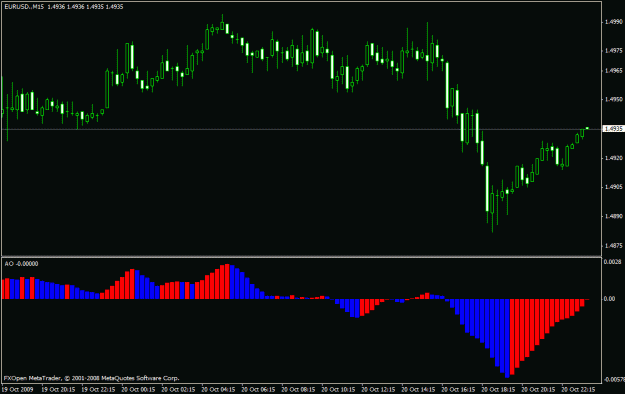This screenshot has width=625, height=394.
Task: Click the FXOpen MetaTrader copyright text
Action: (x=92, y=378)
